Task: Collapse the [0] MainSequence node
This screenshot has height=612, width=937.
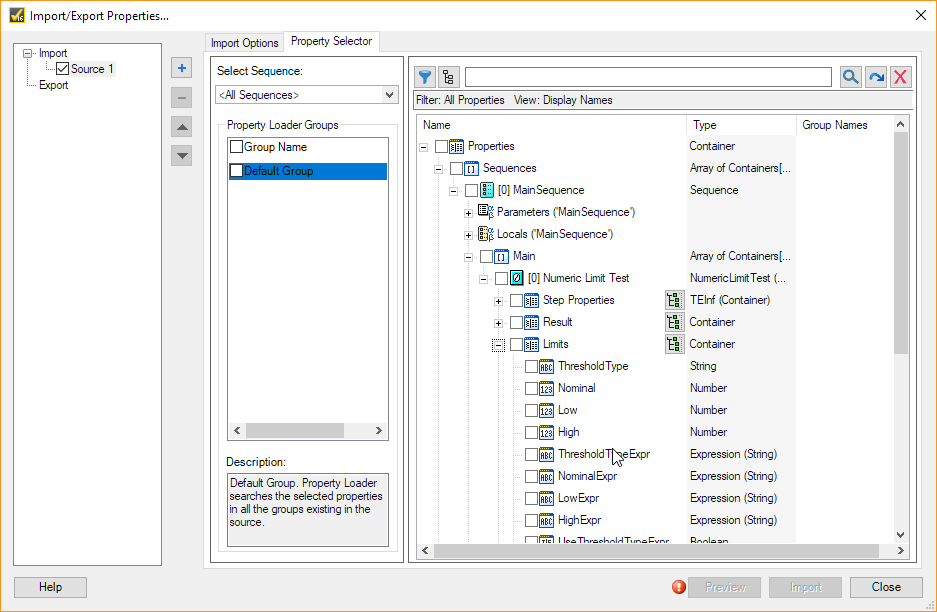Action: tap(454, 191)
